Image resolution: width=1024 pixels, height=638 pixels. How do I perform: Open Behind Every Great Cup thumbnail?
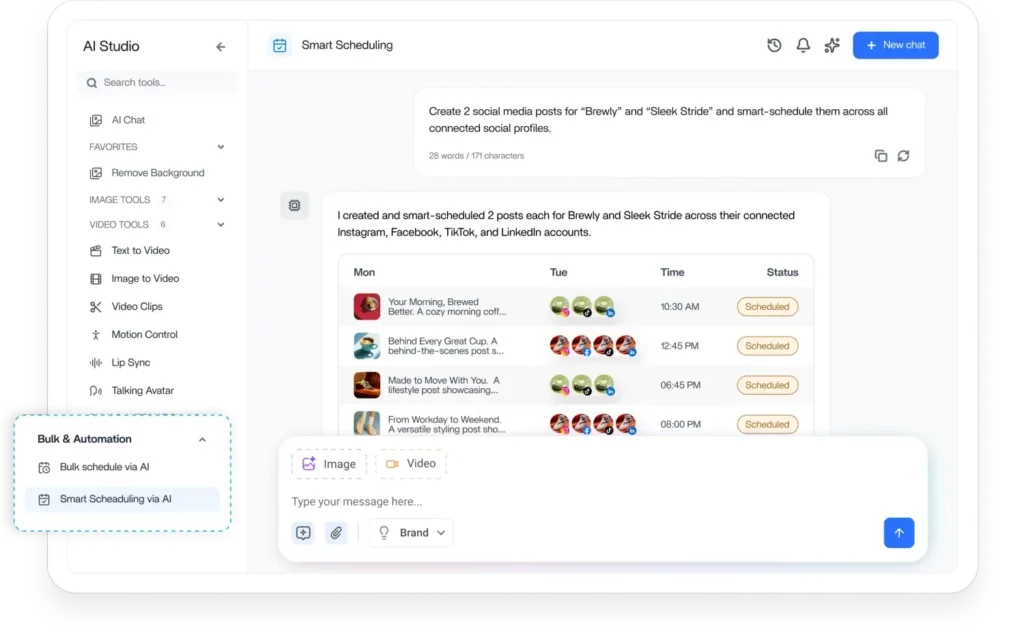366,346
